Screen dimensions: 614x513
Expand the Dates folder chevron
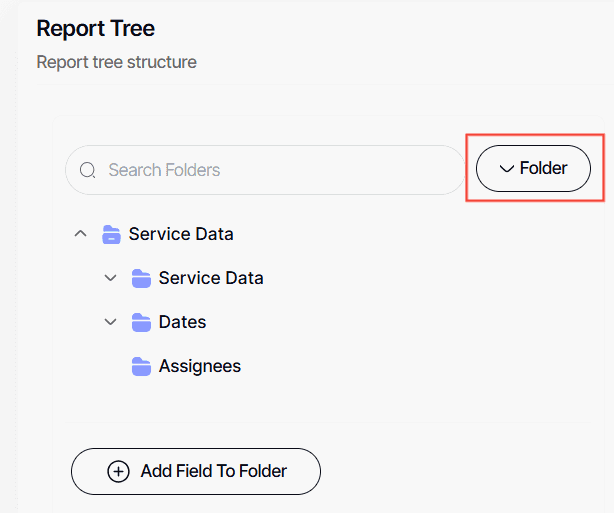tap(110, 322)
